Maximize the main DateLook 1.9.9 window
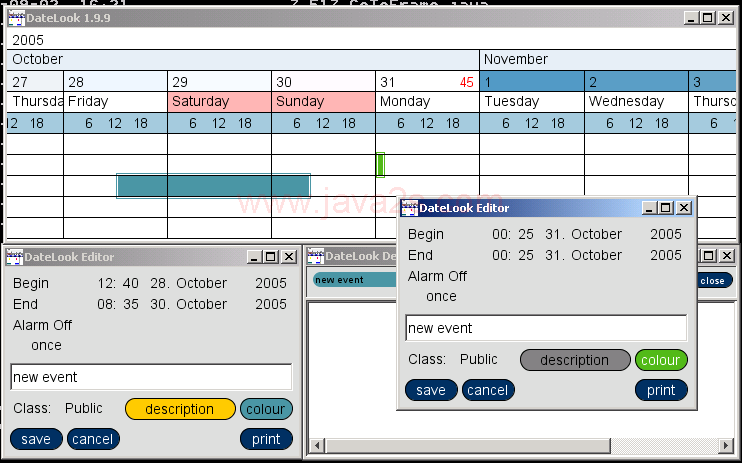The width and height of the screenshot is (742, 463). tap(708, 18)
